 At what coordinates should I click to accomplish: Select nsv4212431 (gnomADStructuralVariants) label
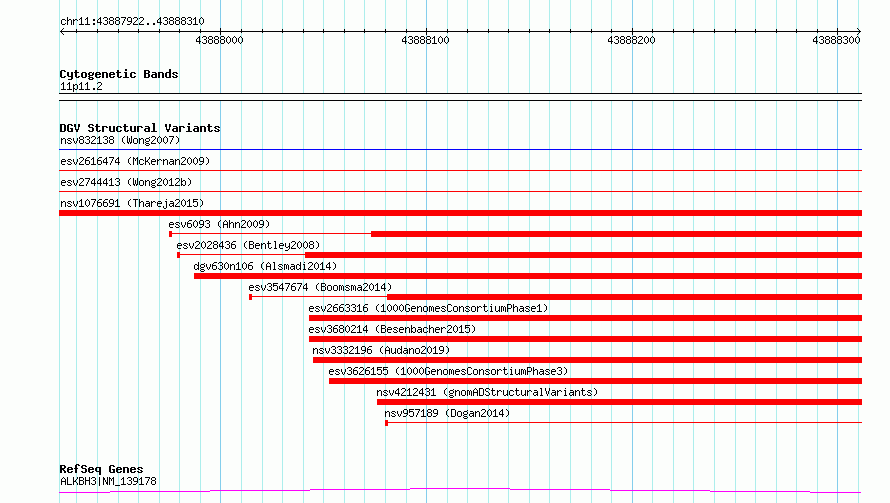coord(487,392)
